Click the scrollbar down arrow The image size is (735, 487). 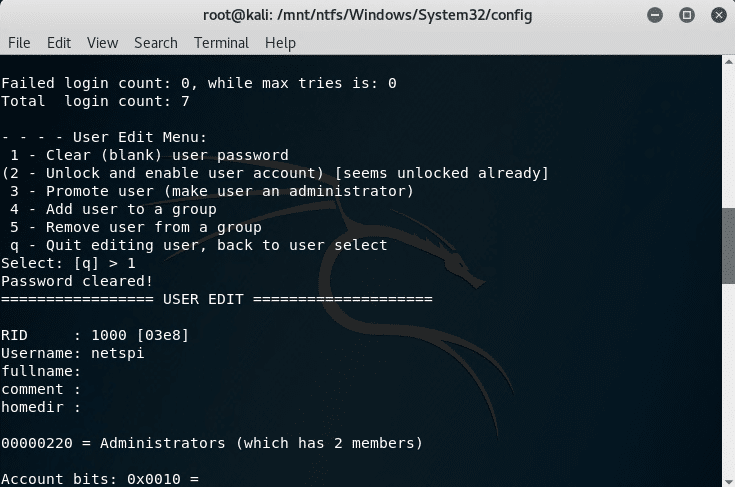pos(728,481)
